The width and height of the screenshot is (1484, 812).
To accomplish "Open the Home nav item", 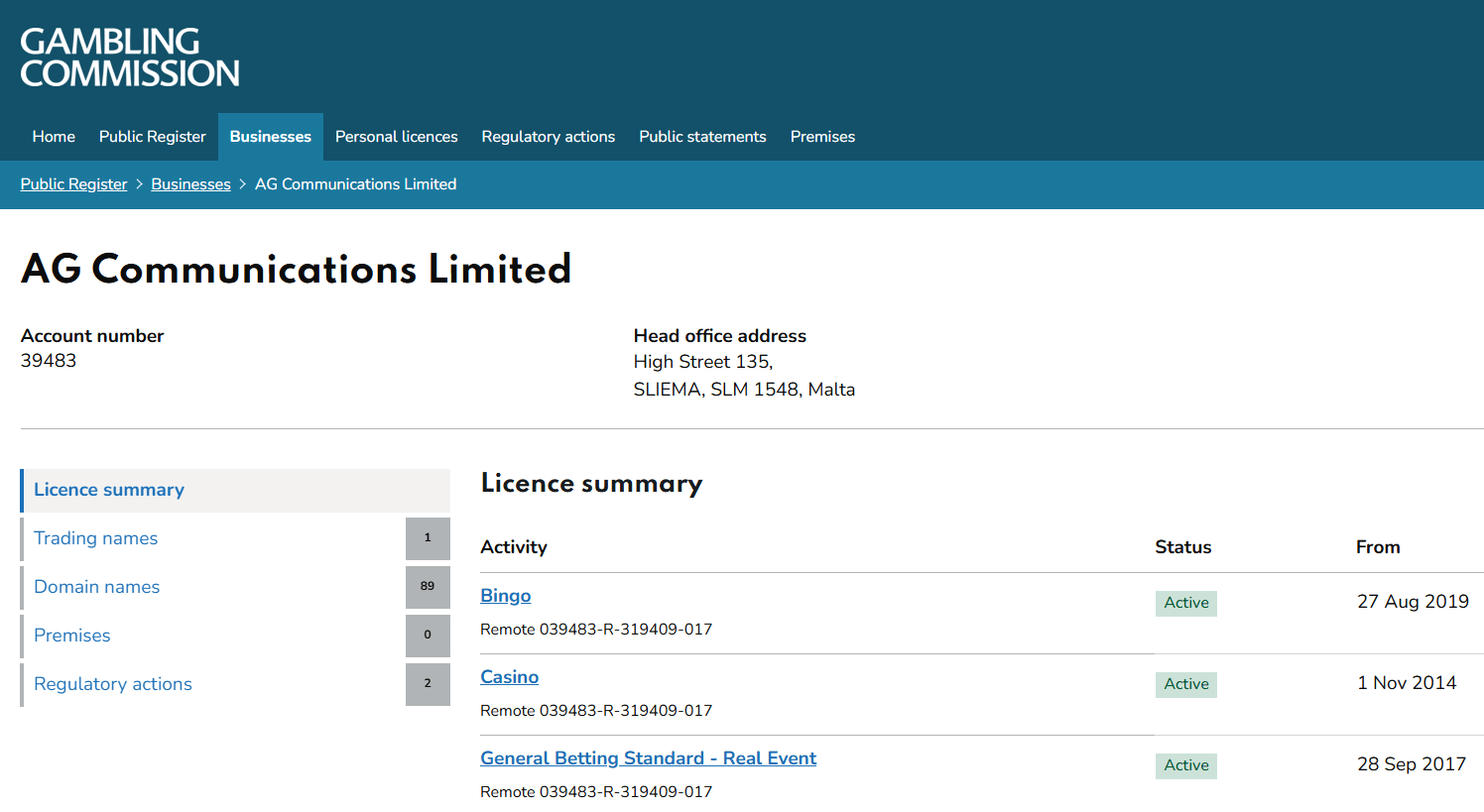I will click(x=54, y=137).
